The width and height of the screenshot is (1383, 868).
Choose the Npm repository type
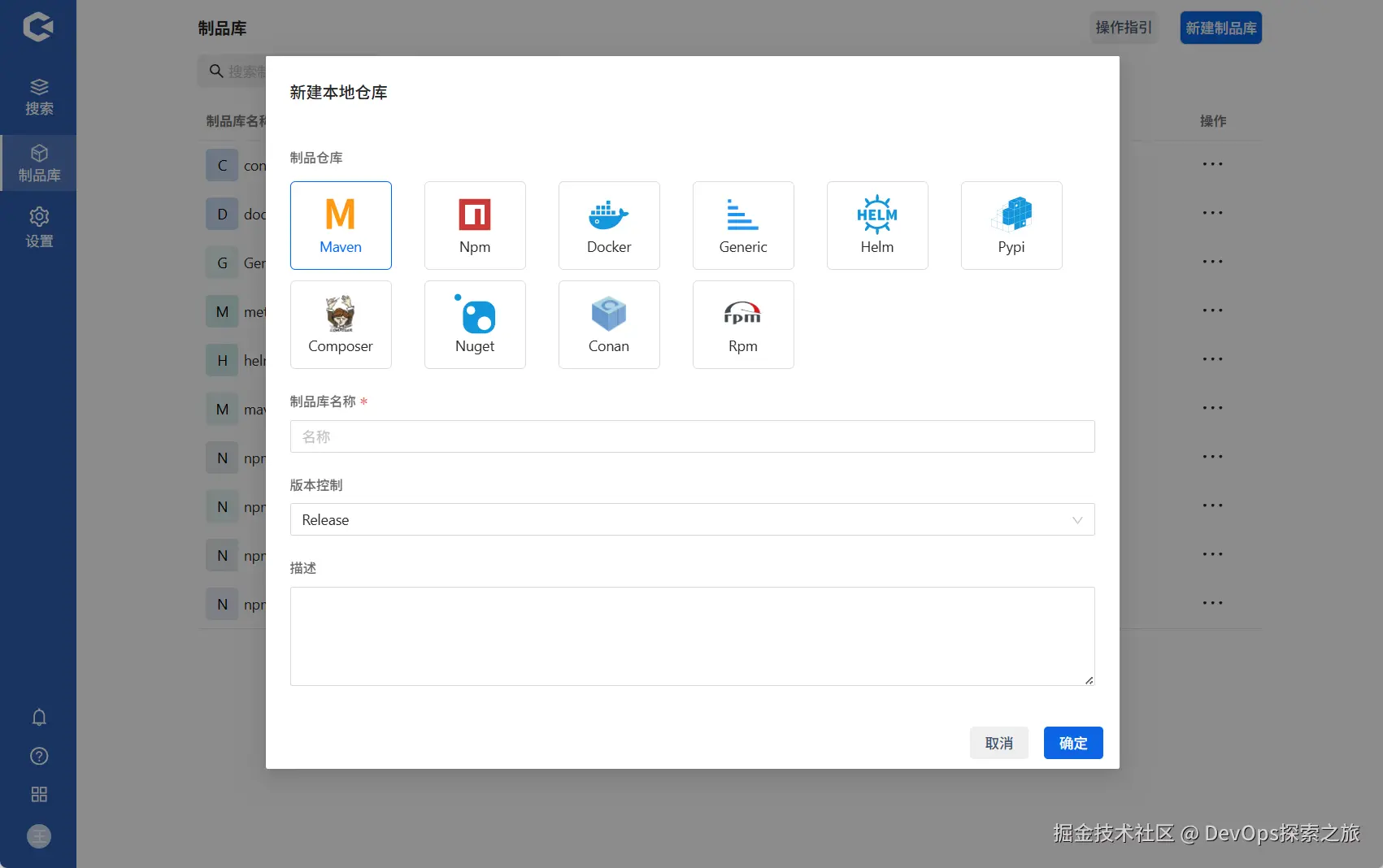pyautogui.click(x=475, y=225)
